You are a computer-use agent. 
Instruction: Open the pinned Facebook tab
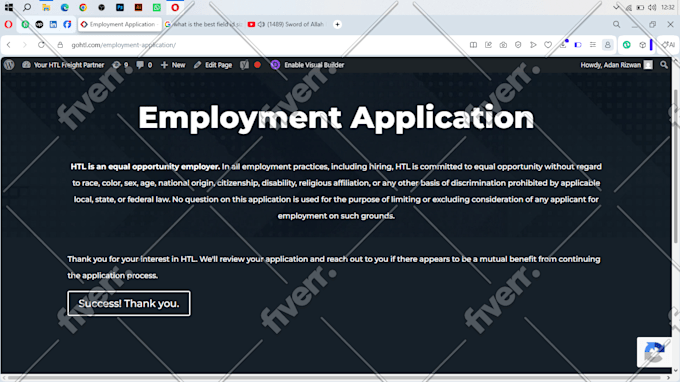pyautogui.click(x=67, y=24)
